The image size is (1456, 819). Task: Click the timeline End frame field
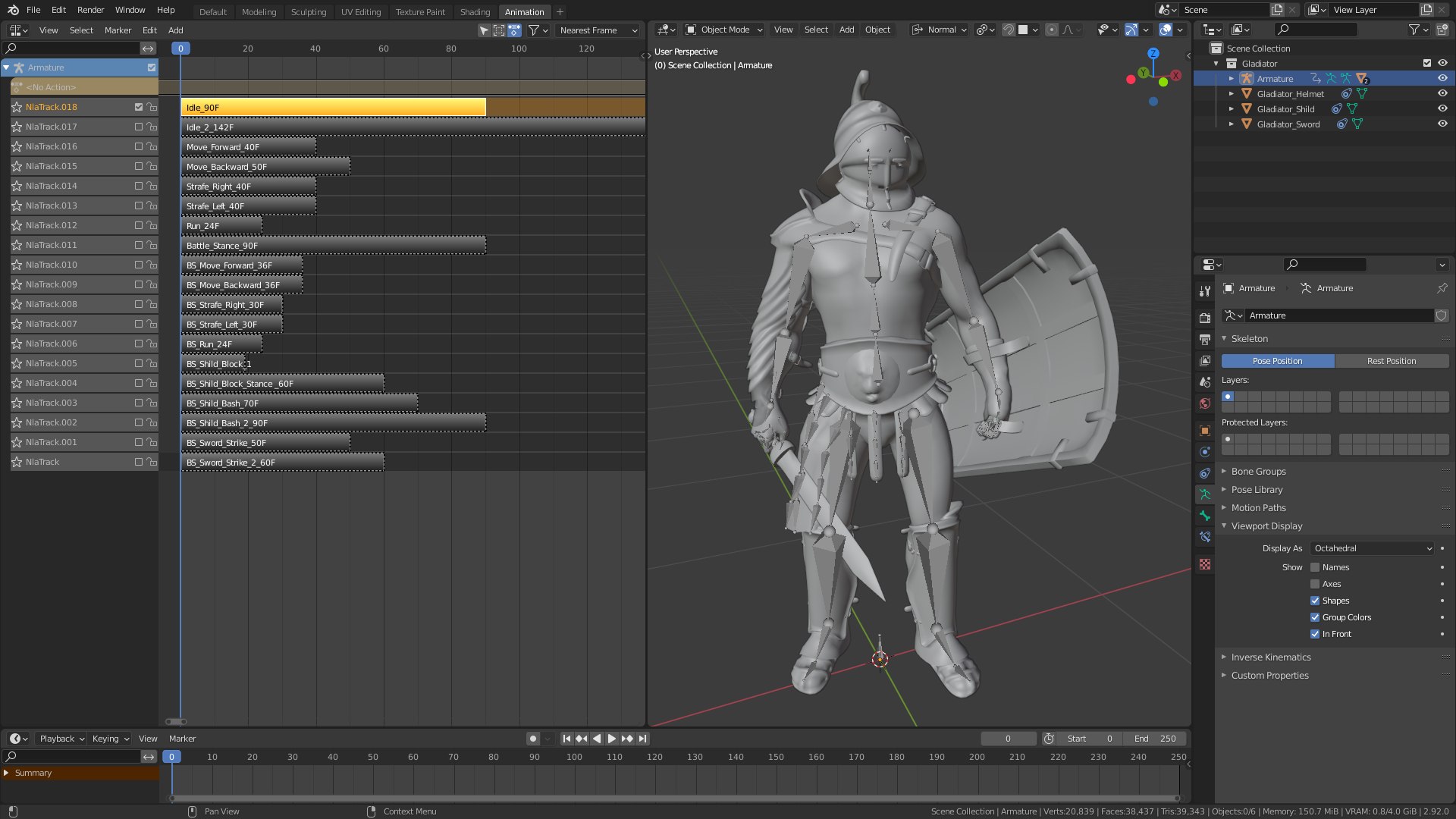1155,739
